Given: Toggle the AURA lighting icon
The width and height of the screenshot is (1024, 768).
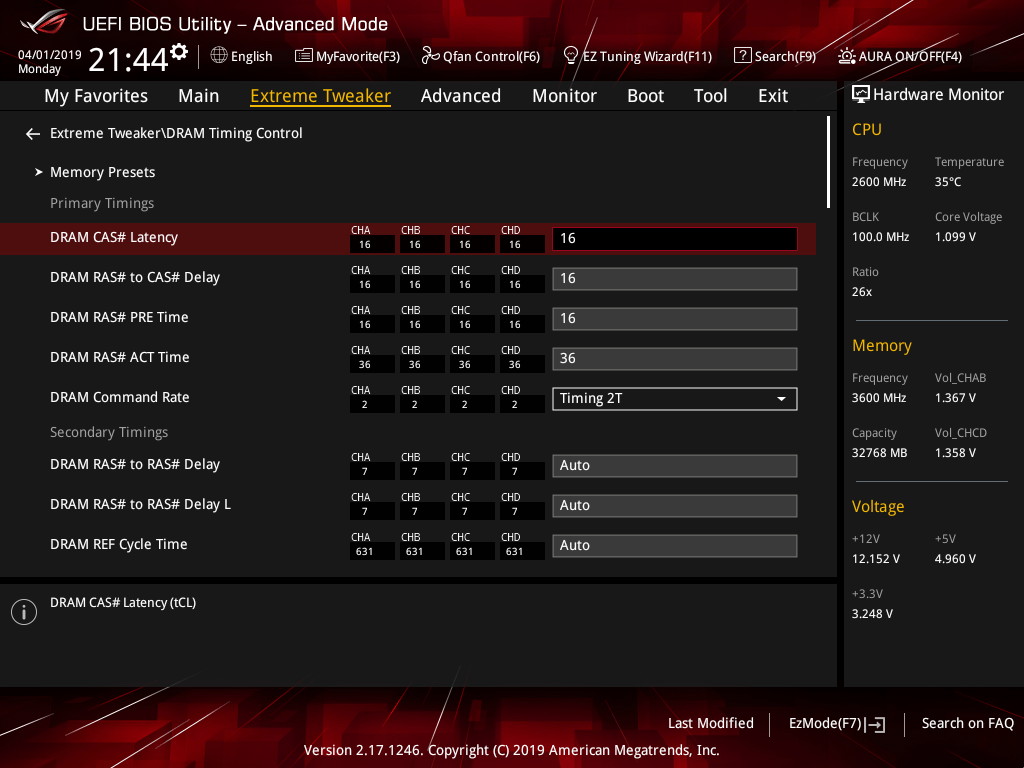Looking at the screenshot, I should (847, 56).
